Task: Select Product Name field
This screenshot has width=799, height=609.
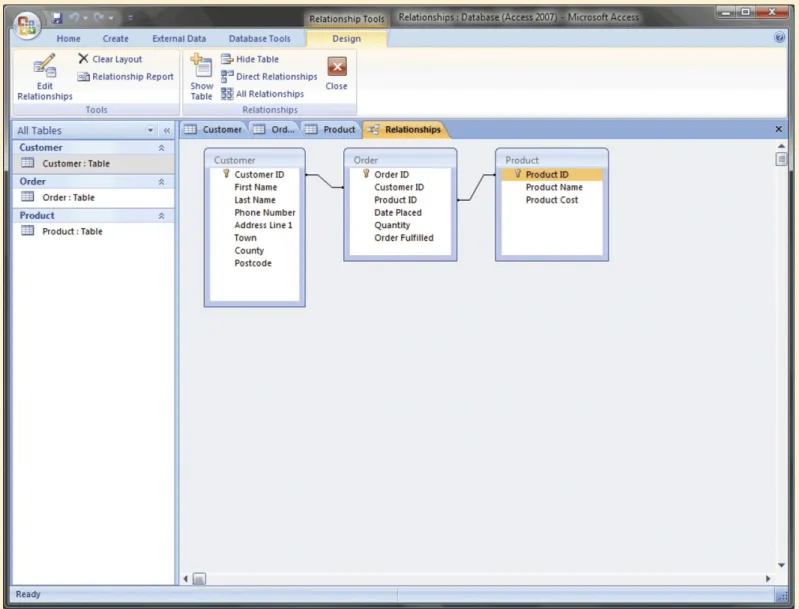Action: pos(554,187)
